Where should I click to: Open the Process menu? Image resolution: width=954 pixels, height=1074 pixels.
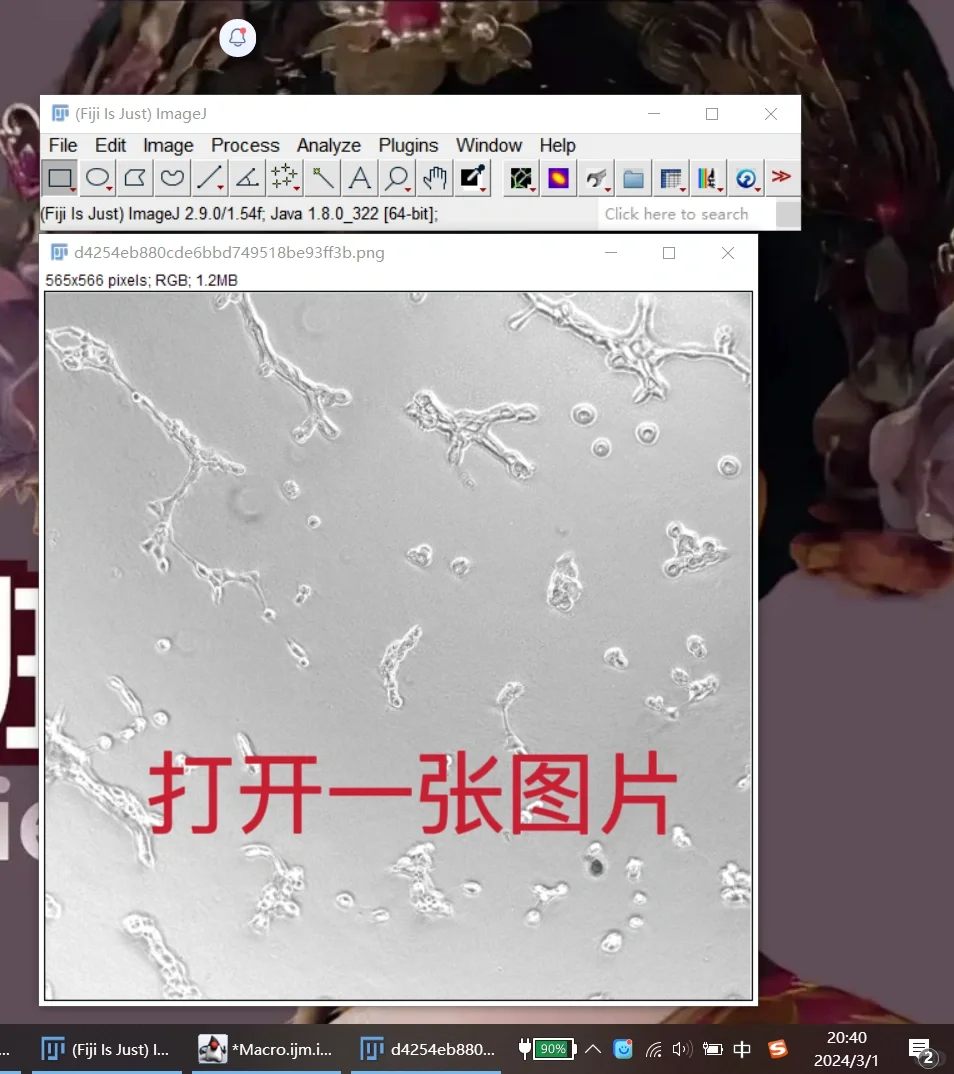pyautogui.click(x=245, y=145)
